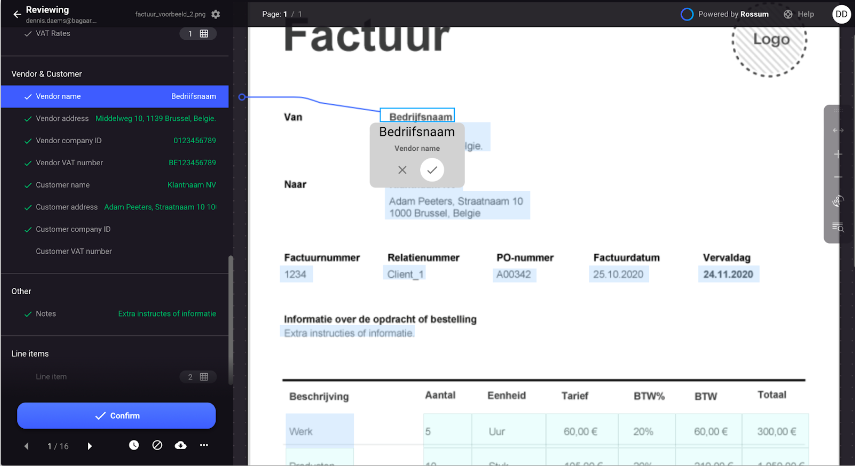Viewport: 855px width, 466px height.
Task: Select the Customer address field row
Action: 115,207
